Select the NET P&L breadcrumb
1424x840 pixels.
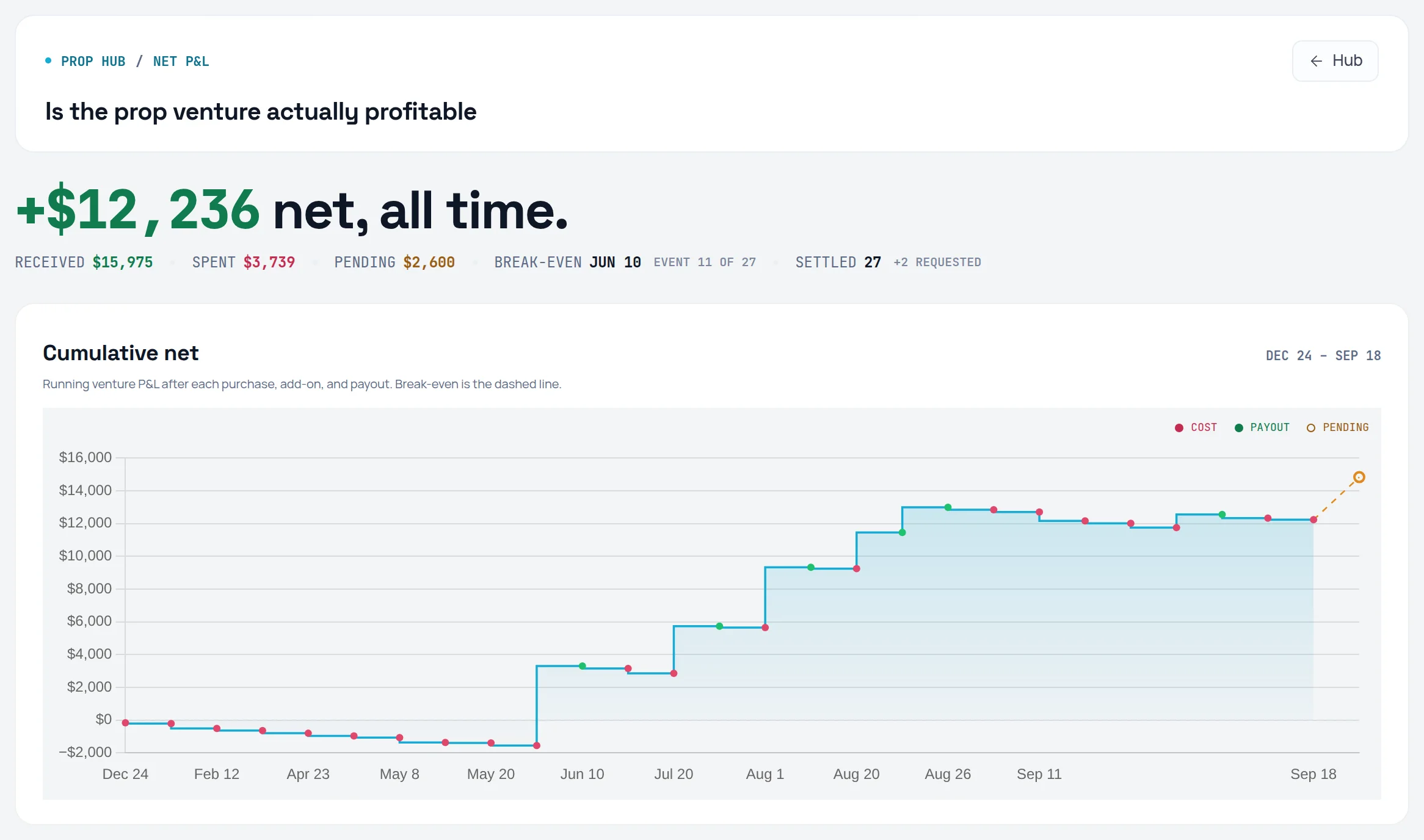tap(181, 62)
